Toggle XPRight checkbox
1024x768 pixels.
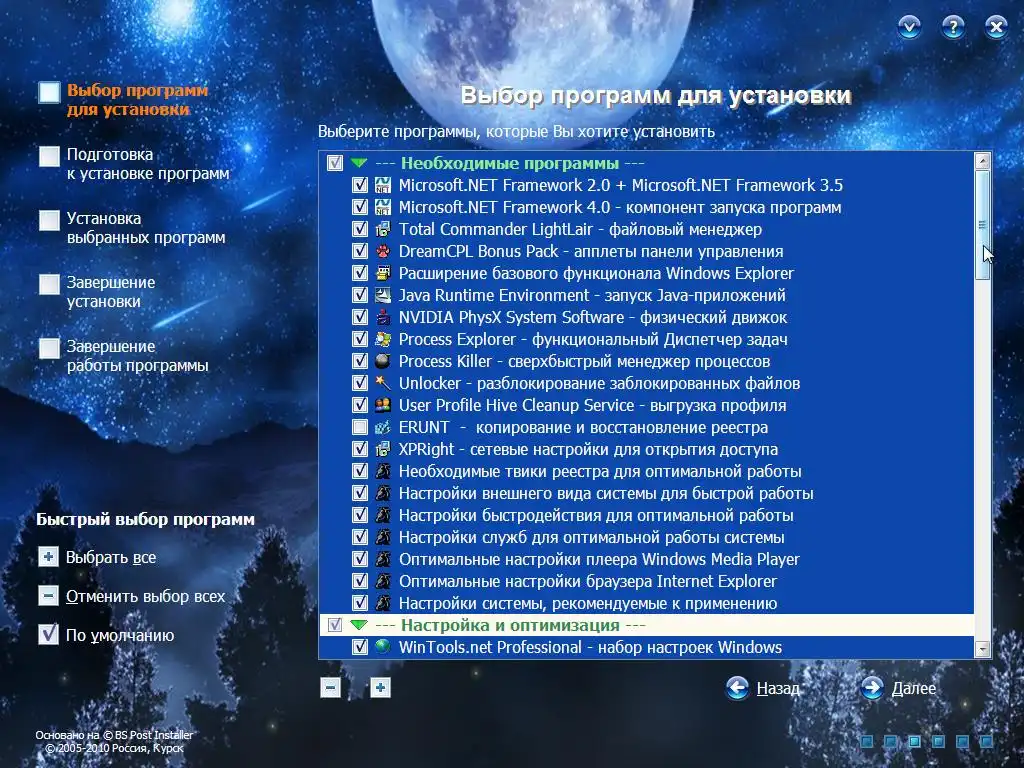(360, 449)
